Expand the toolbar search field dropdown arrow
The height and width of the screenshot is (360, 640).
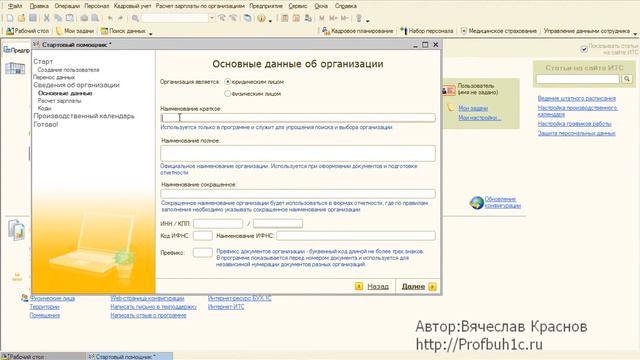pyautogui.click(x=211, y=18)
